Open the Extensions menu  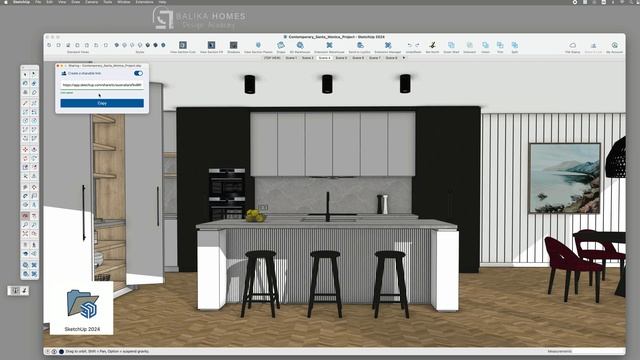(144, 2)
